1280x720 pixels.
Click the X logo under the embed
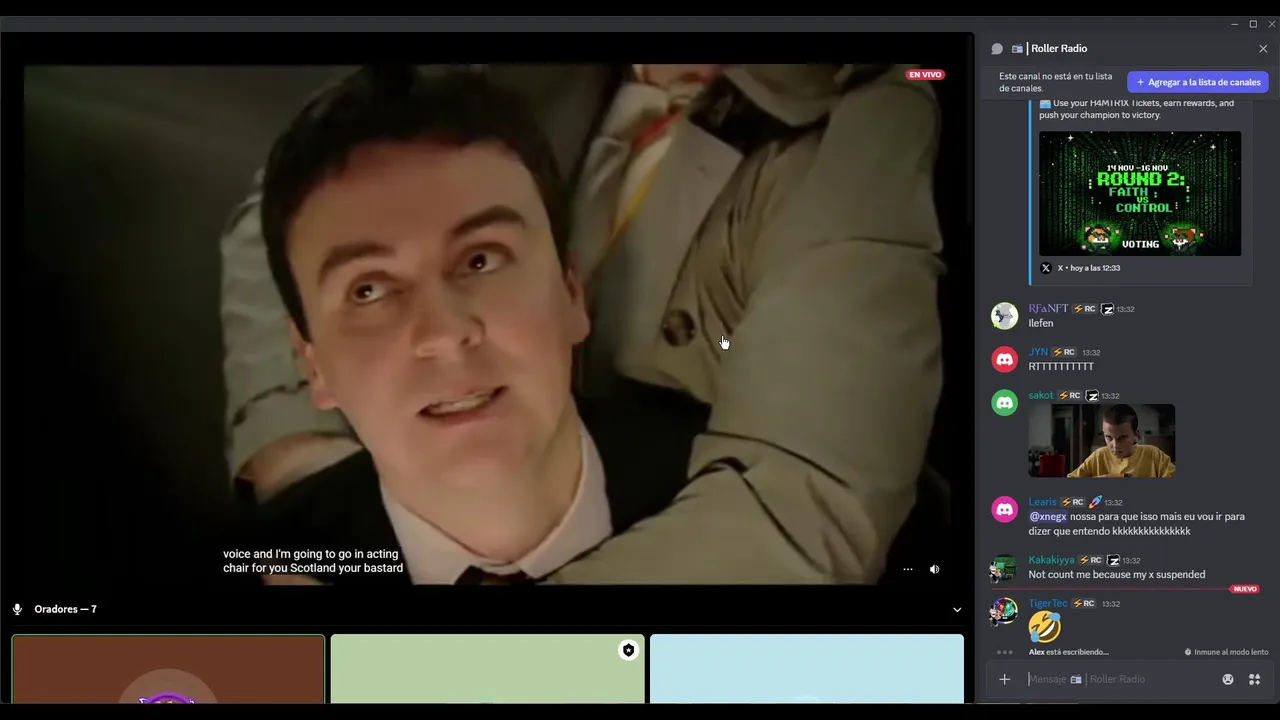point(1046,268)
